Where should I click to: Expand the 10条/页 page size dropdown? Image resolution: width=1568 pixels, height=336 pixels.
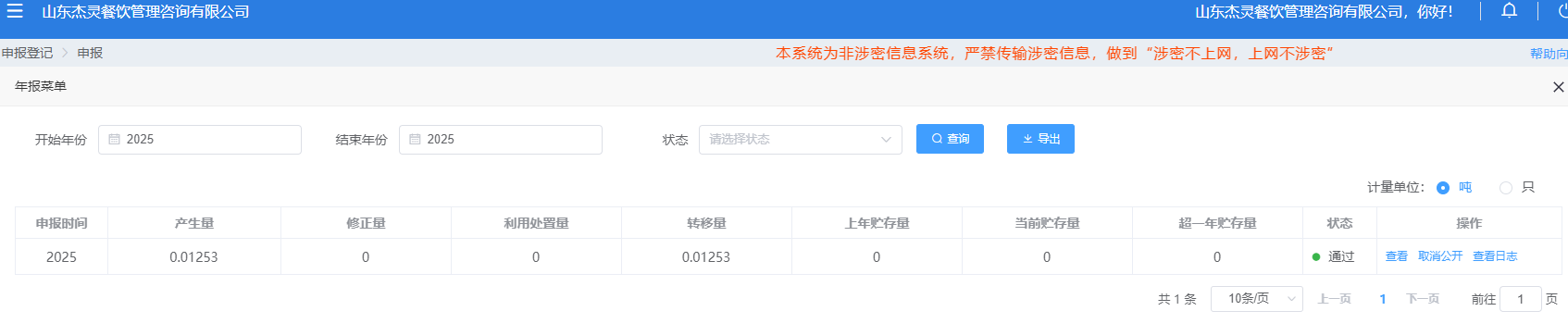[x=1257, y=299]
